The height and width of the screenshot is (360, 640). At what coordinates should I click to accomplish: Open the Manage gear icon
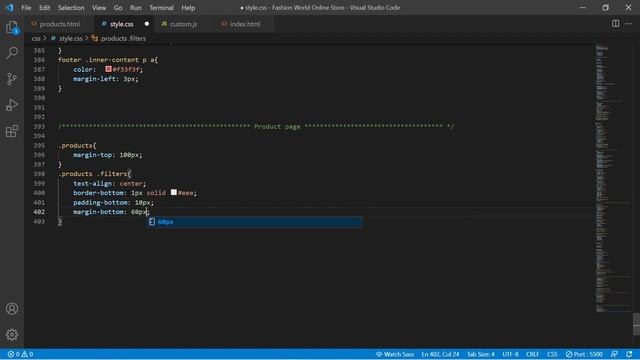point(12,335)
